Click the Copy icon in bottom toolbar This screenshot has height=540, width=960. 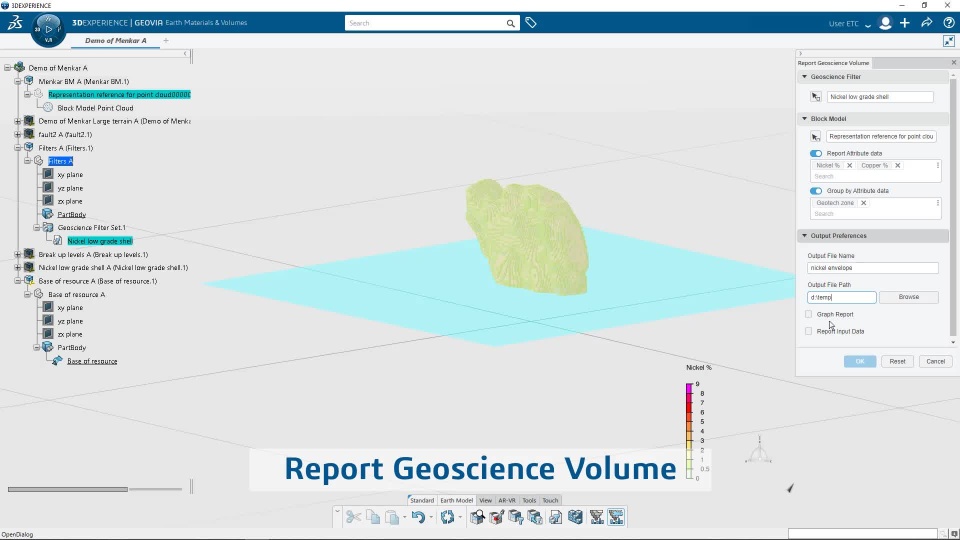click(x=373, y=517)
